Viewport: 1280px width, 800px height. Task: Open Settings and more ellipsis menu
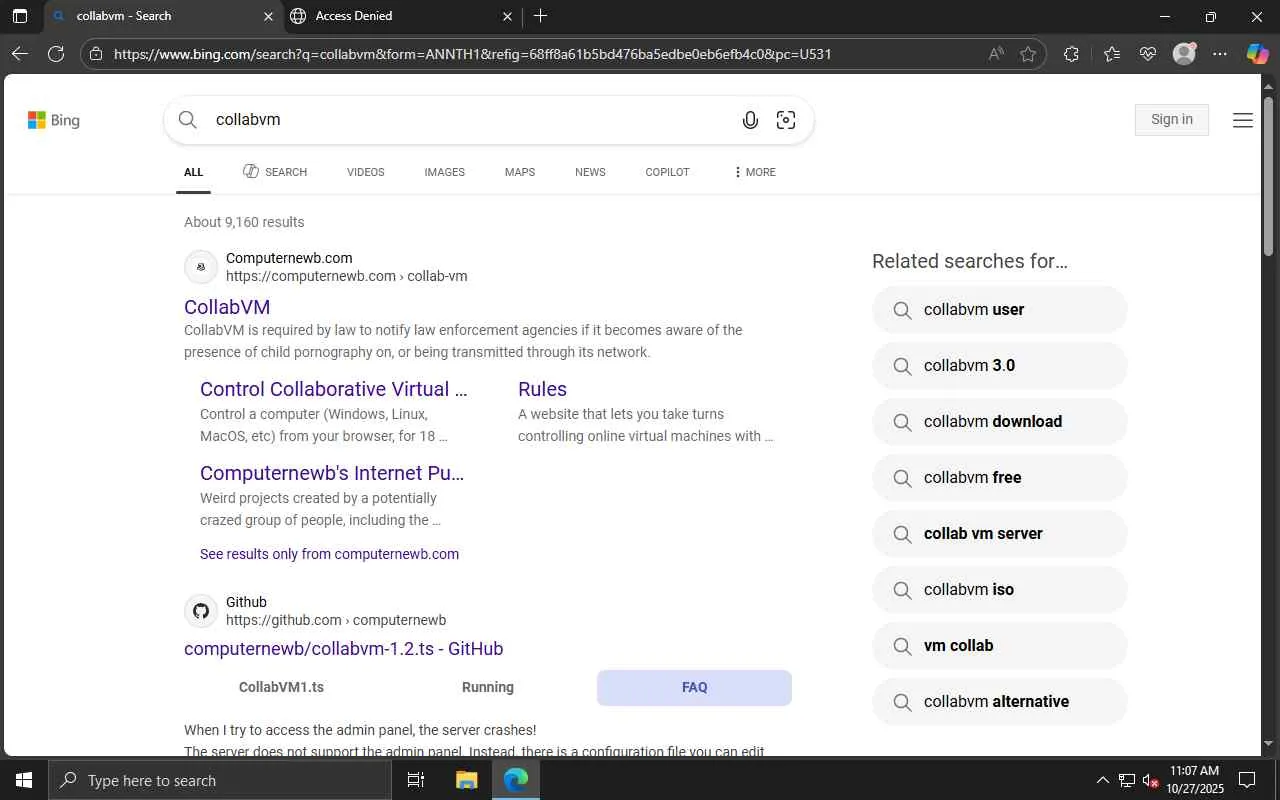click(1220, 54)
